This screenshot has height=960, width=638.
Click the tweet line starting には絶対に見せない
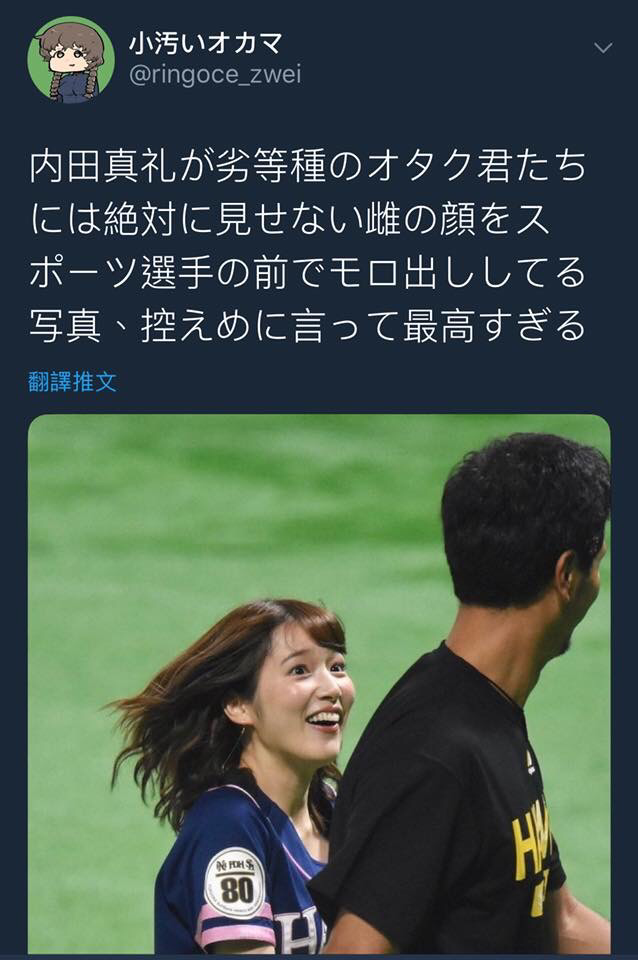[289, 219]
